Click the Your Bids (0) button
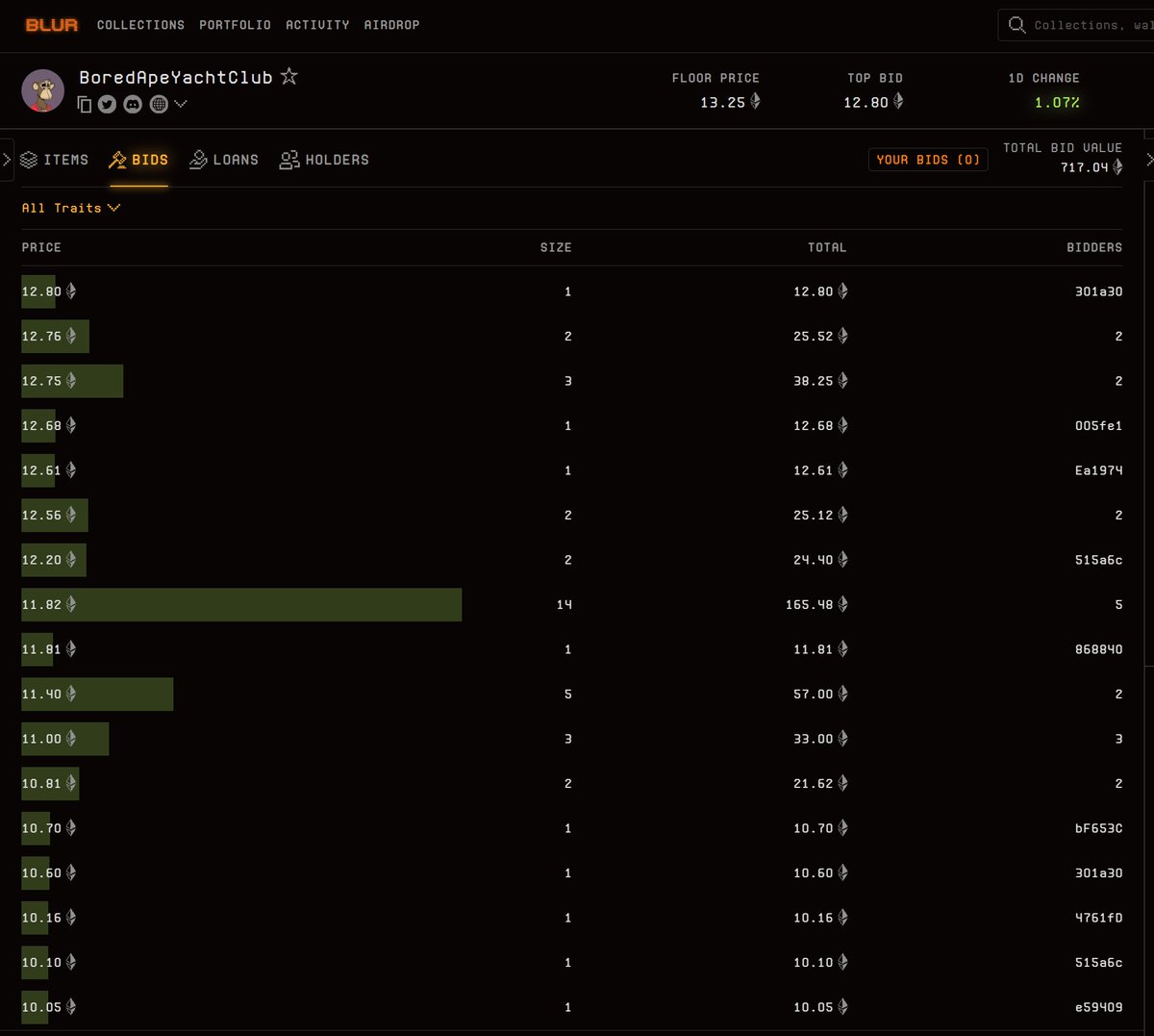 pos(928,160)
